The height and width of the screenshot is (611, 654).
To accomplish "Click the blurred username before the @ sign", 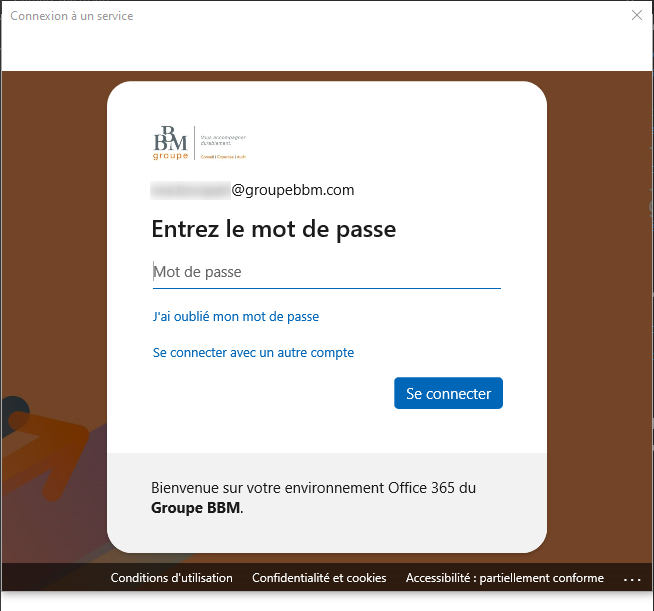I will coord(190,190).
